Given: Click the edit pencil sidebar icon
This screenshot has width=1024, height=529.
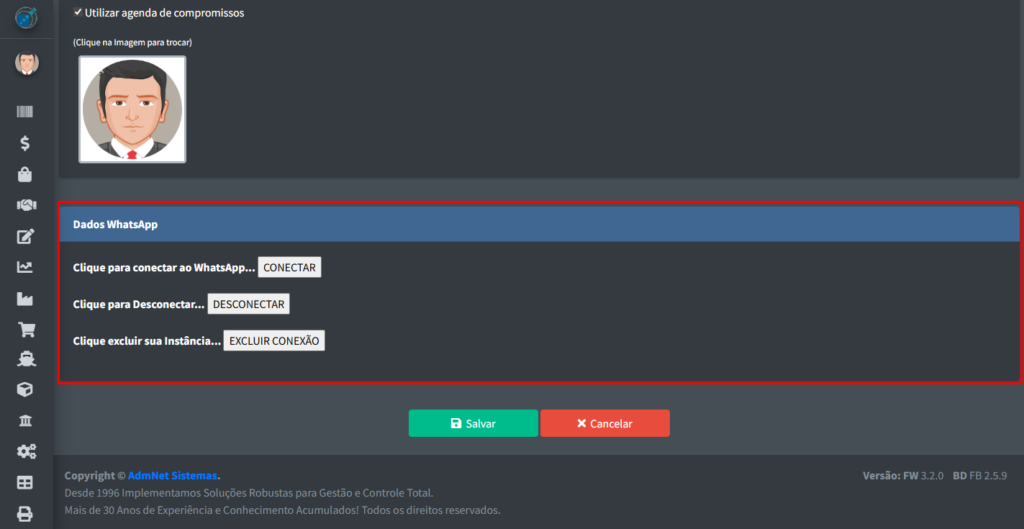Looking at the screenshot, I should tap(26, 237).
